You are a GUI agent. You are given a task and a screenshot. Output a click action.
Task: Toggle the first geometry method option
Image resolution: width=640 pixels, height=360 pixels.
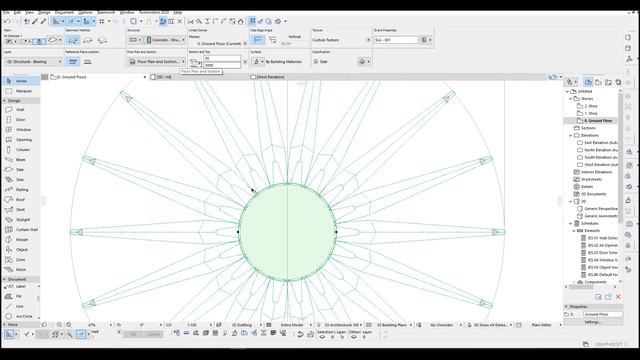click(73, 40)
